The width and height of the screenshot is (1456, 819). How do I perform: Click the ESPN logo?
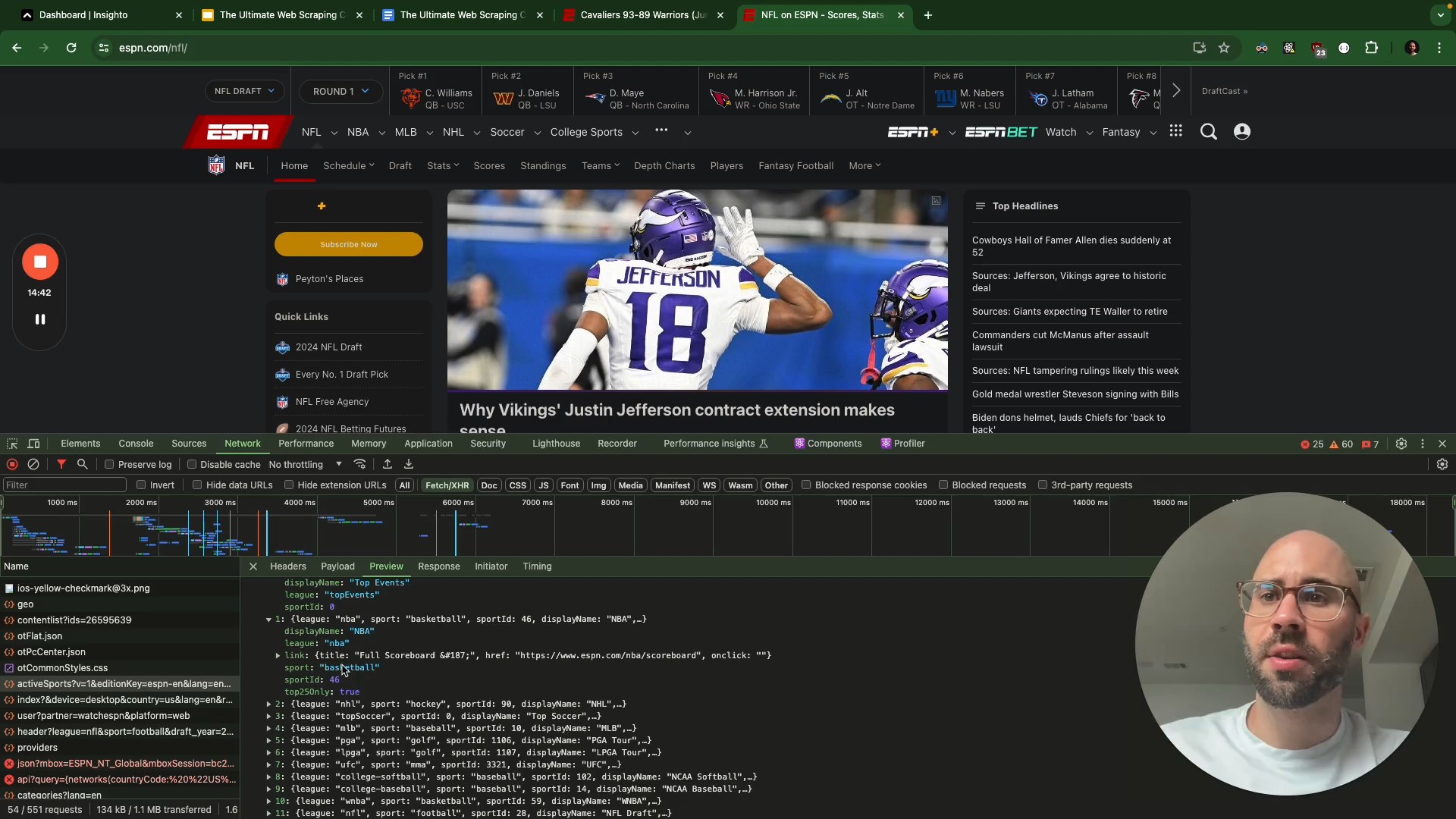coord(238,132)
